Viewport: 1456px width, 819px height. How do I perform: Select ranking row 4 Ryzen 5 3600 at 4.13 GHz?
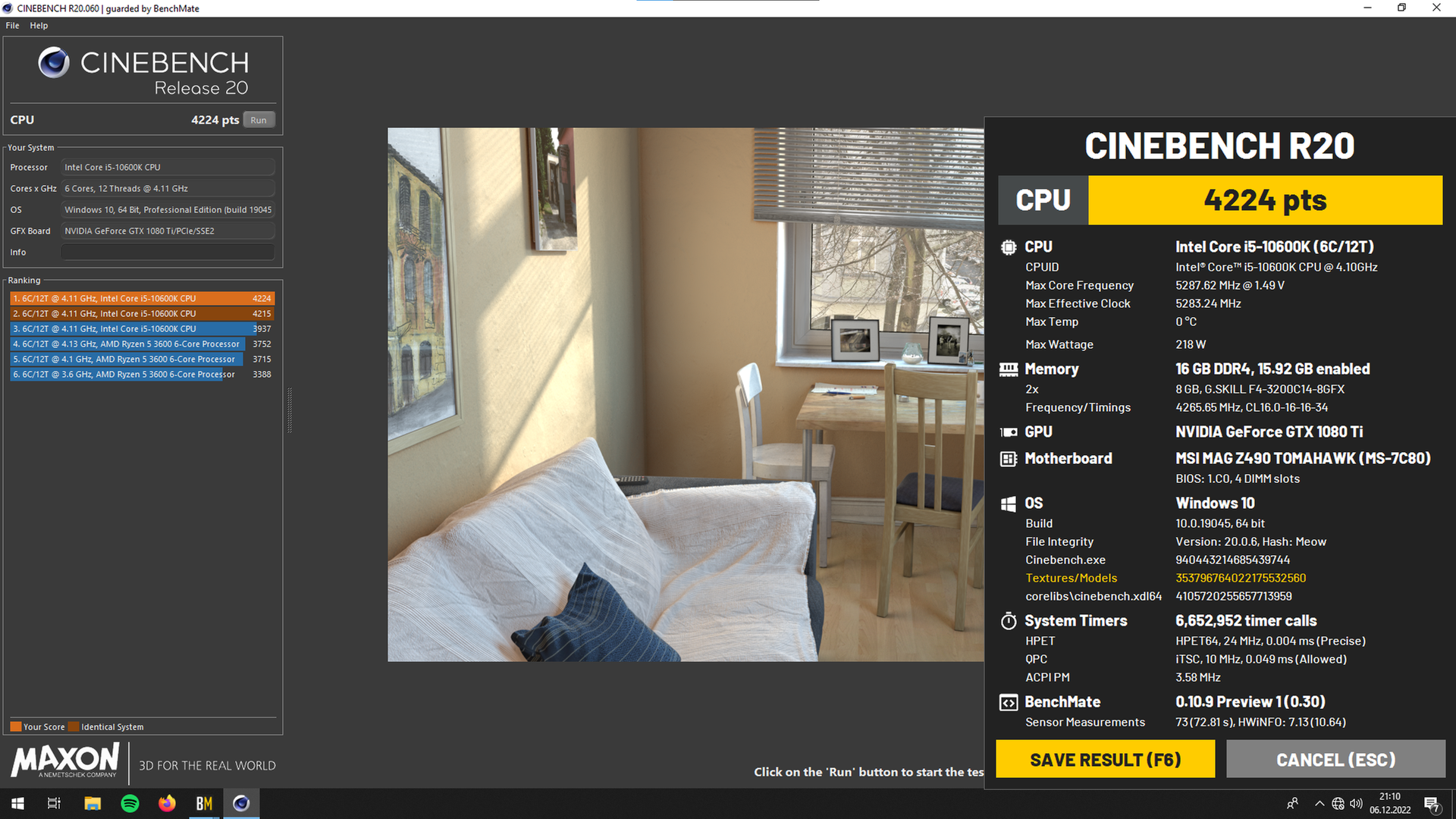(x=142, y=344)
